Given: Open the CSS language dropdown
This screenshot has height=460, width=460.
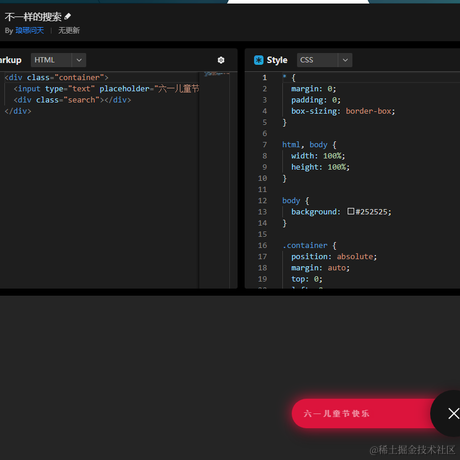Looking at the screenshot, I should point(324,60).
